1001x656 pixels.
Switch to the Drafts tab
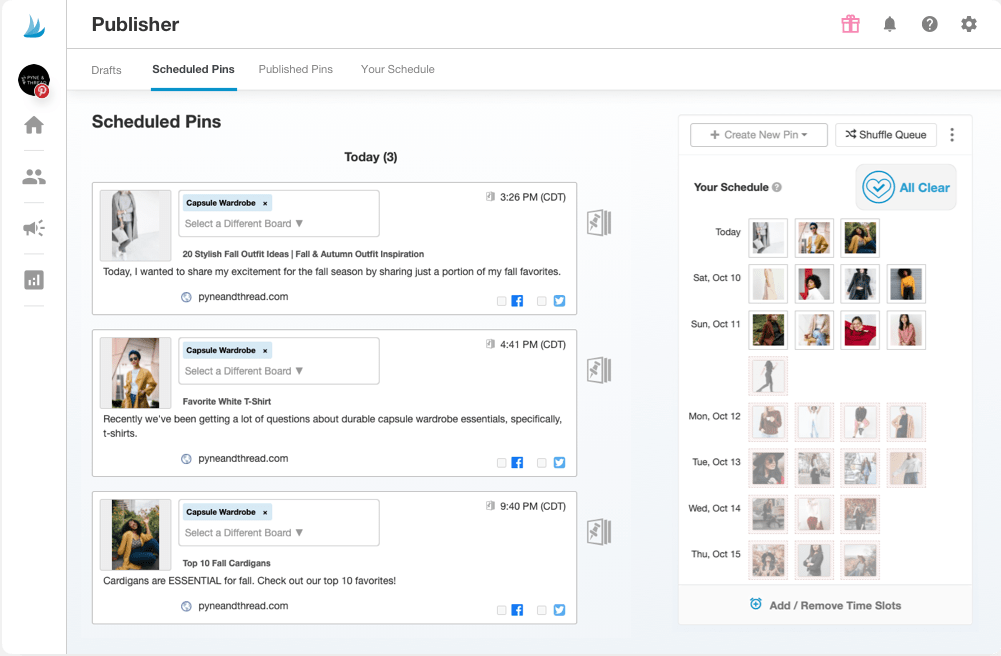click(106, 70)
